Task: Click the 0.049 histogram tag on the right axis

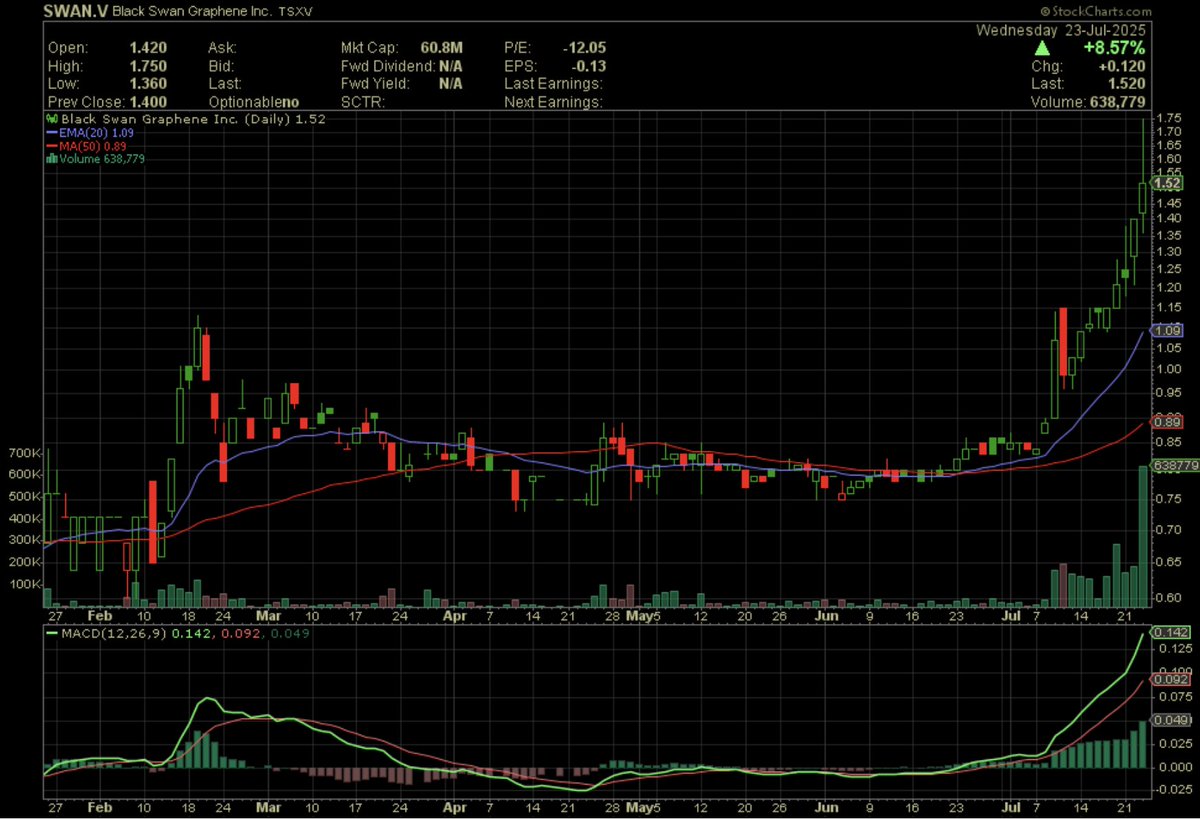Action: (x=1170, y=720)
